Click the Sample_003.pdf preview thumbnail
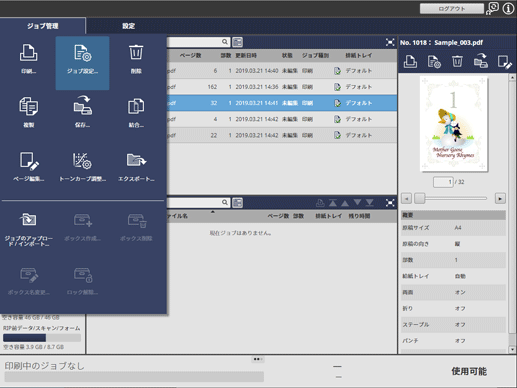 [454, 124]
